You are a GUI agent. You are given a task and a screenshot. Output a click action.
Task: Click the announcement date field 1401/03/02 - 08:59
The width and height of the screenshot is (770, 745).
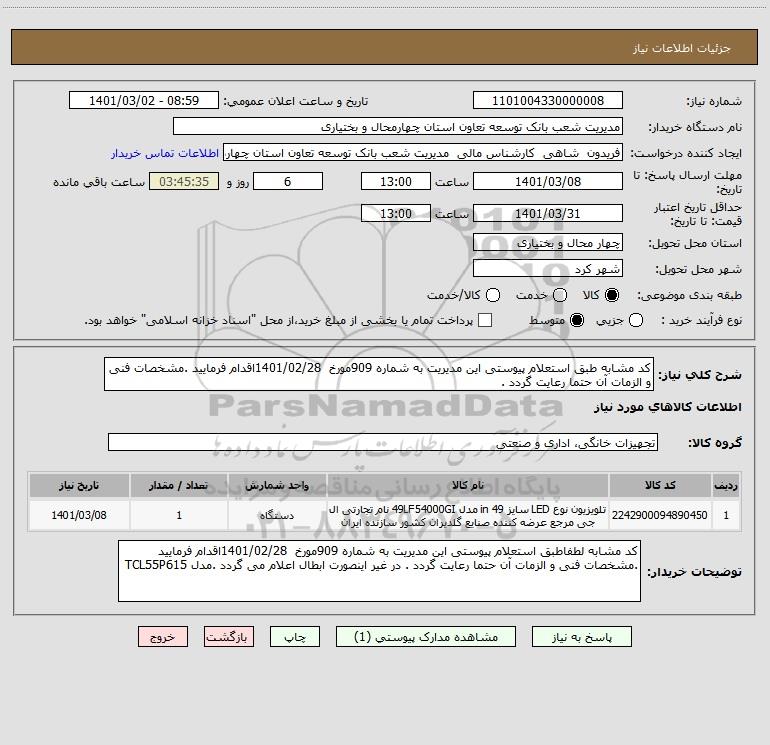[x=144, y=100]
